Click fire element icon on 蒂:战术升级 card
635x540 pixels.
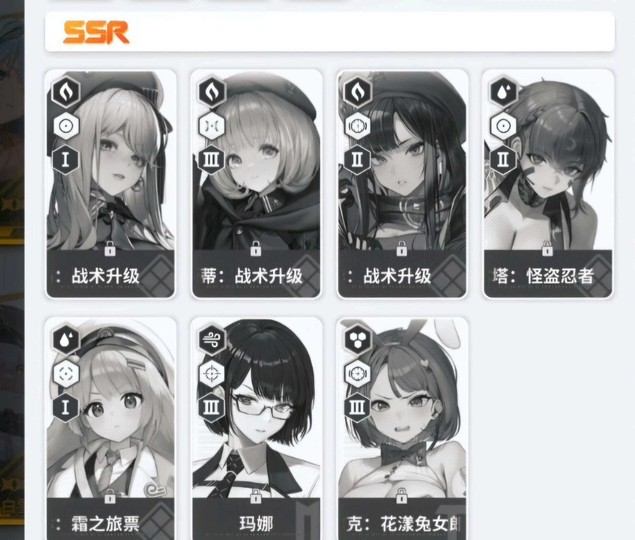(212, 92)
